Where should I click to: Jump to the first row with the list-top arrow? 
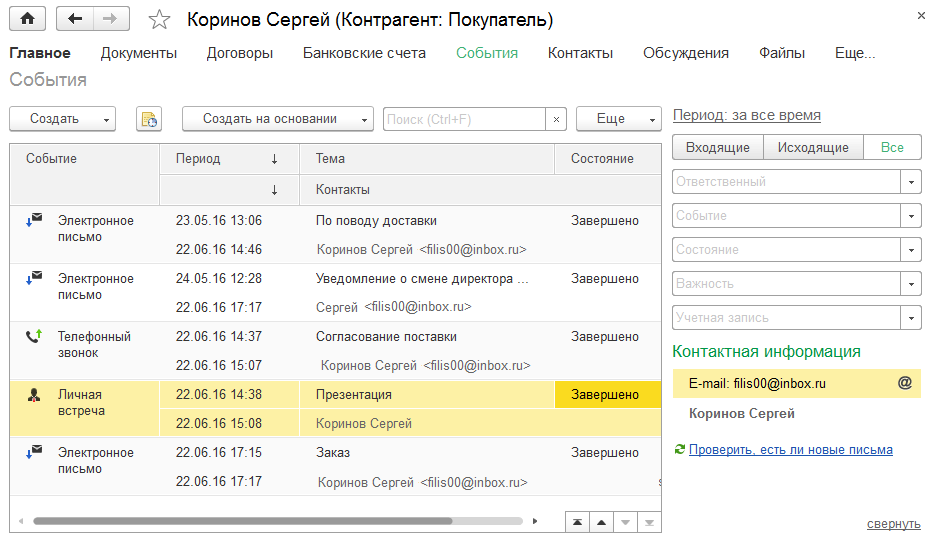(578, 522)
